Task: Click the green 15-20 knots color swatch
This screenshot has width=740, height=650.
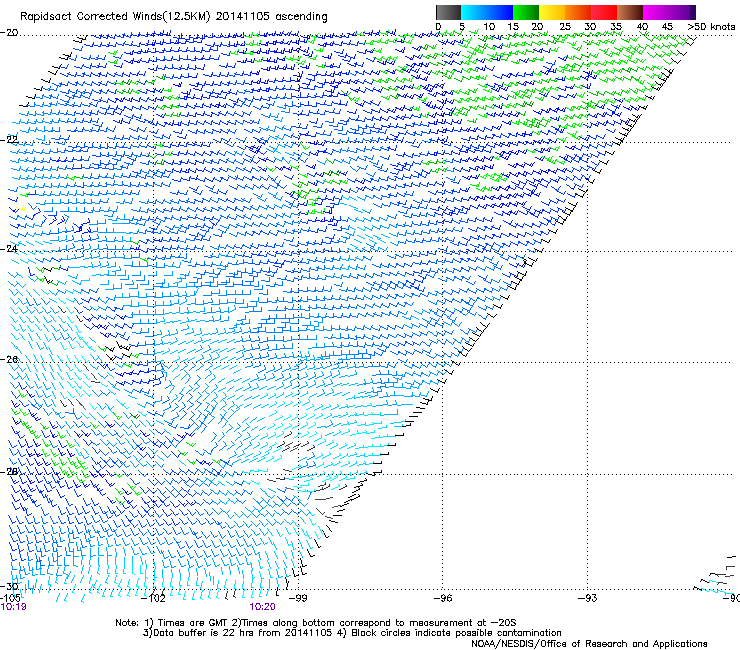Action: [526, 12]
